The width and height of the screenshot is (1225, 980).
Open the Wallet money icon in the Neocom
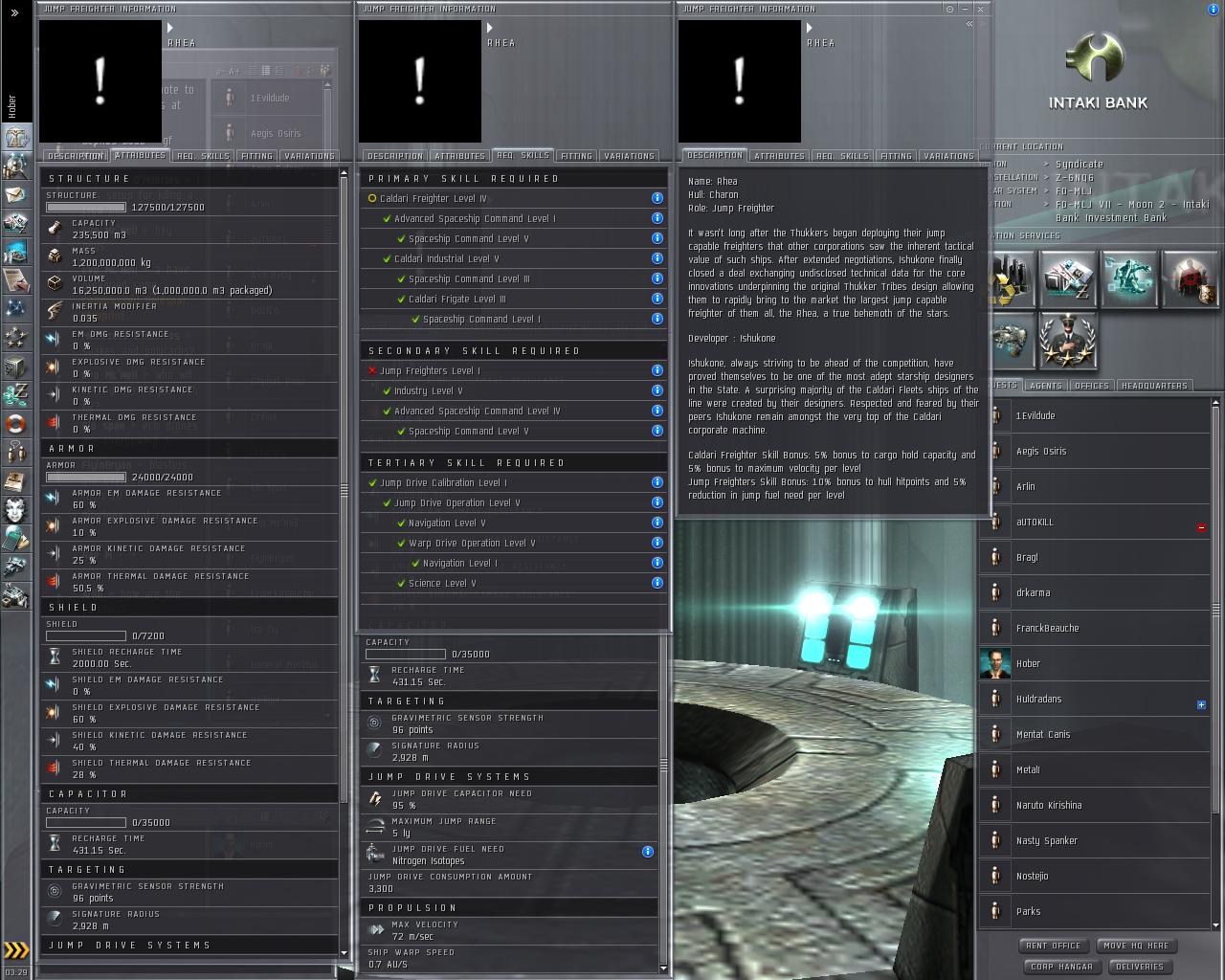pyautogui.click(x=16, y=394)
